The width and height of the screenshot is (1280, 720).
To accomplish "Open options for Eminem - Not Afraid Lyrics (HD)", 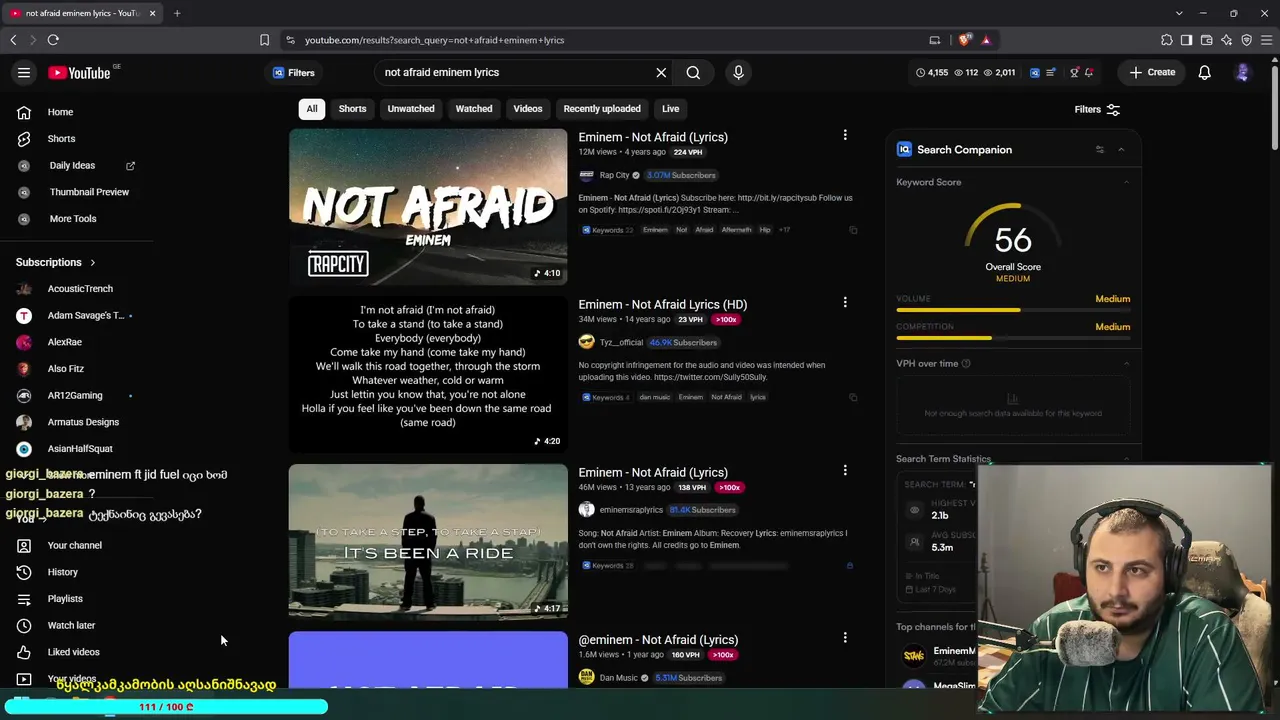I will point(845,302).
